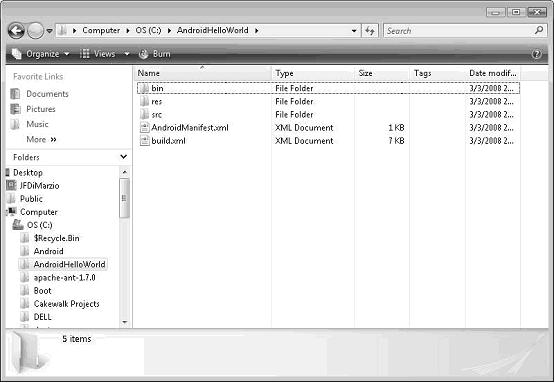The height and width of the screenshot is (383, 555).
Task: Click the search magnifier icon
Action: point(539,30)
